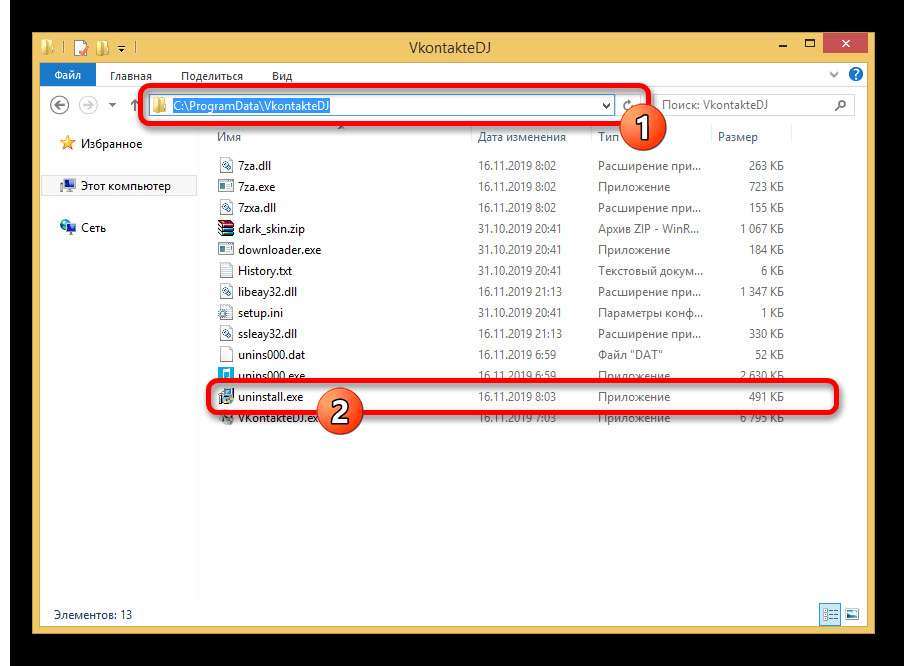Select the uninstall.exe file
907x666 pixels.
[270, 397]
